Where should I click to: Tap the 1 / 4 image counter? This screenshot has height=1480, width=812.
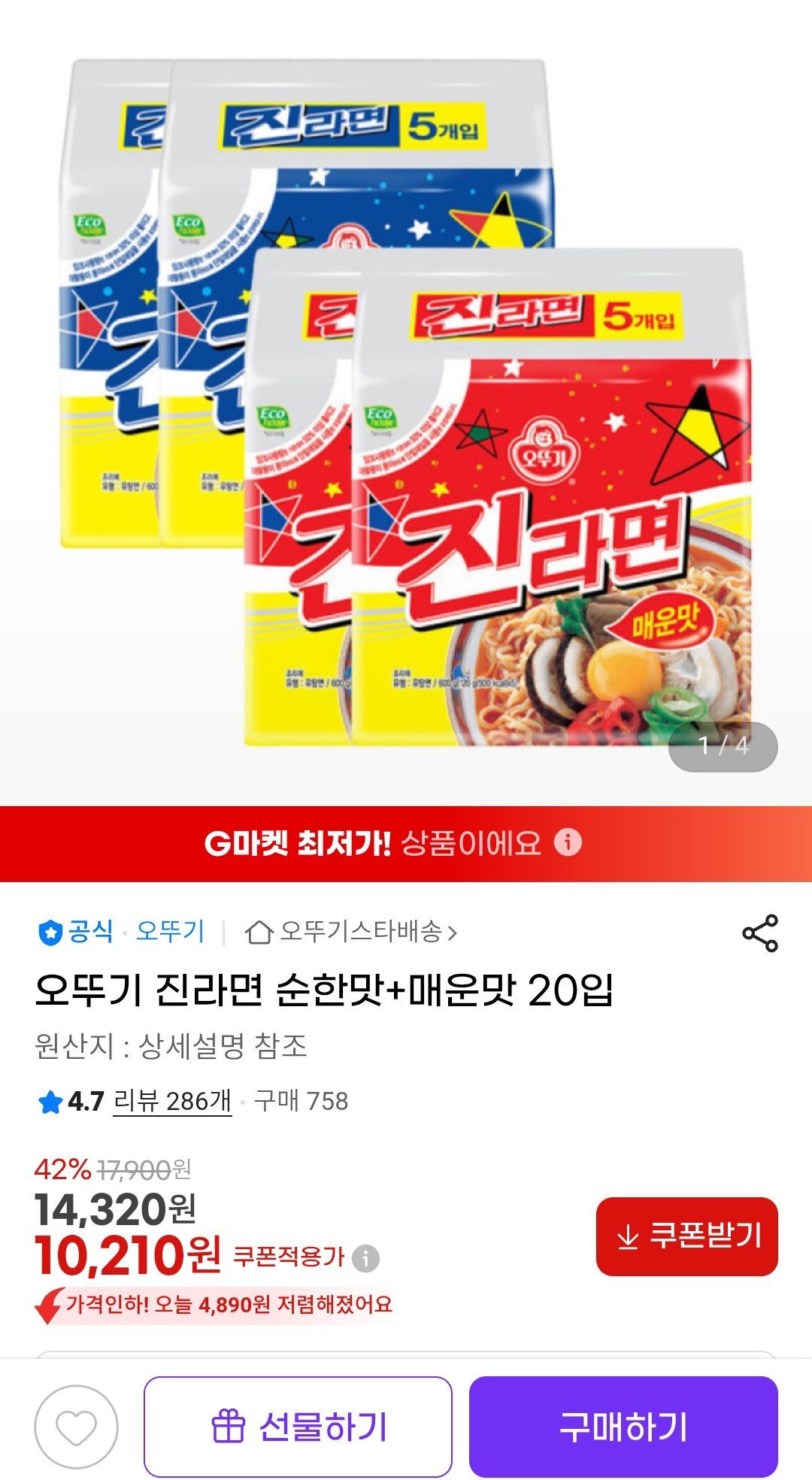pyautogui.click(x=723, y=746)
